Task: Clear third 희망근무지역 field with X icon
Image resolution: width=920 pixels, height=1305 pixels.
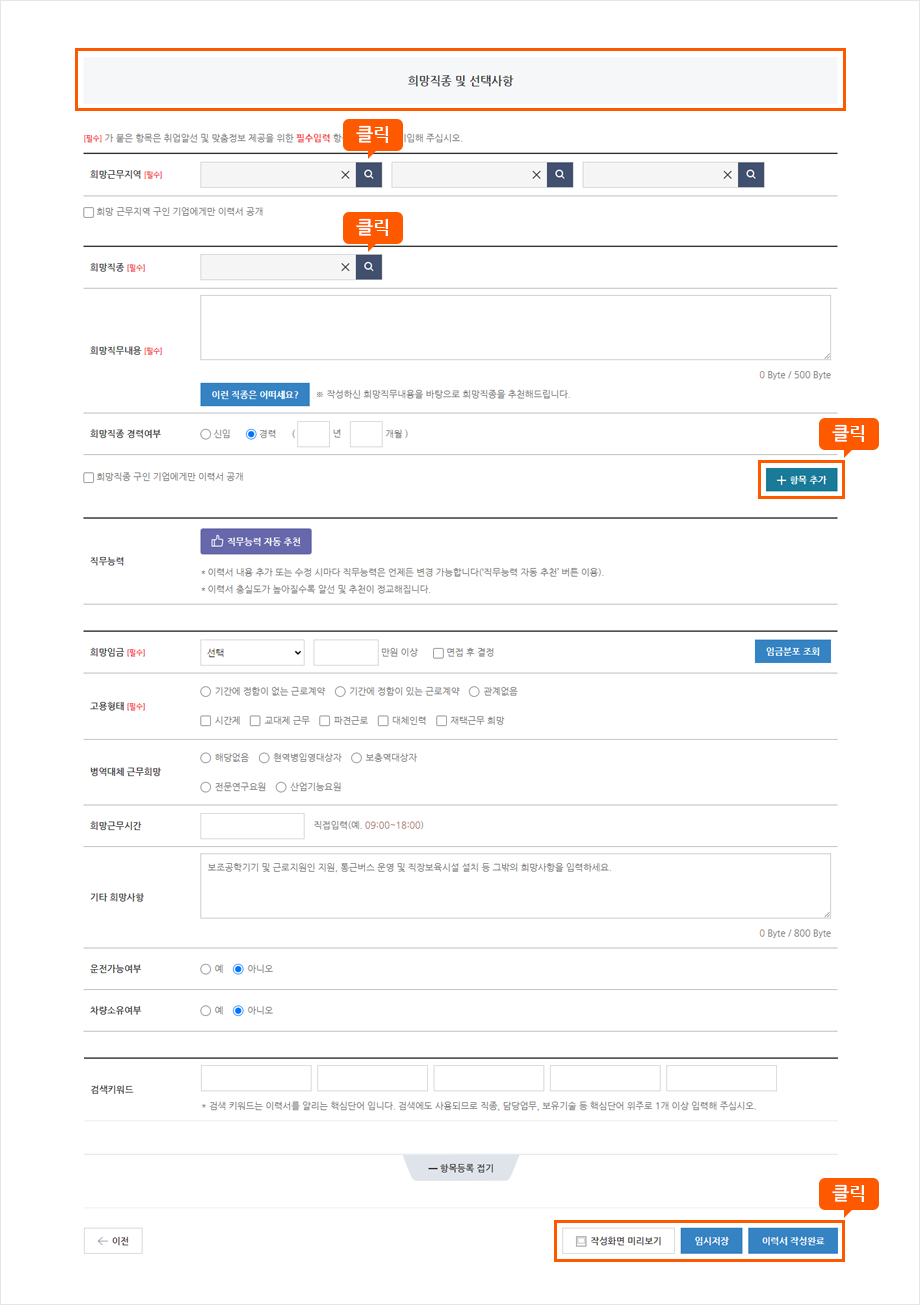Action: [727, 175]
